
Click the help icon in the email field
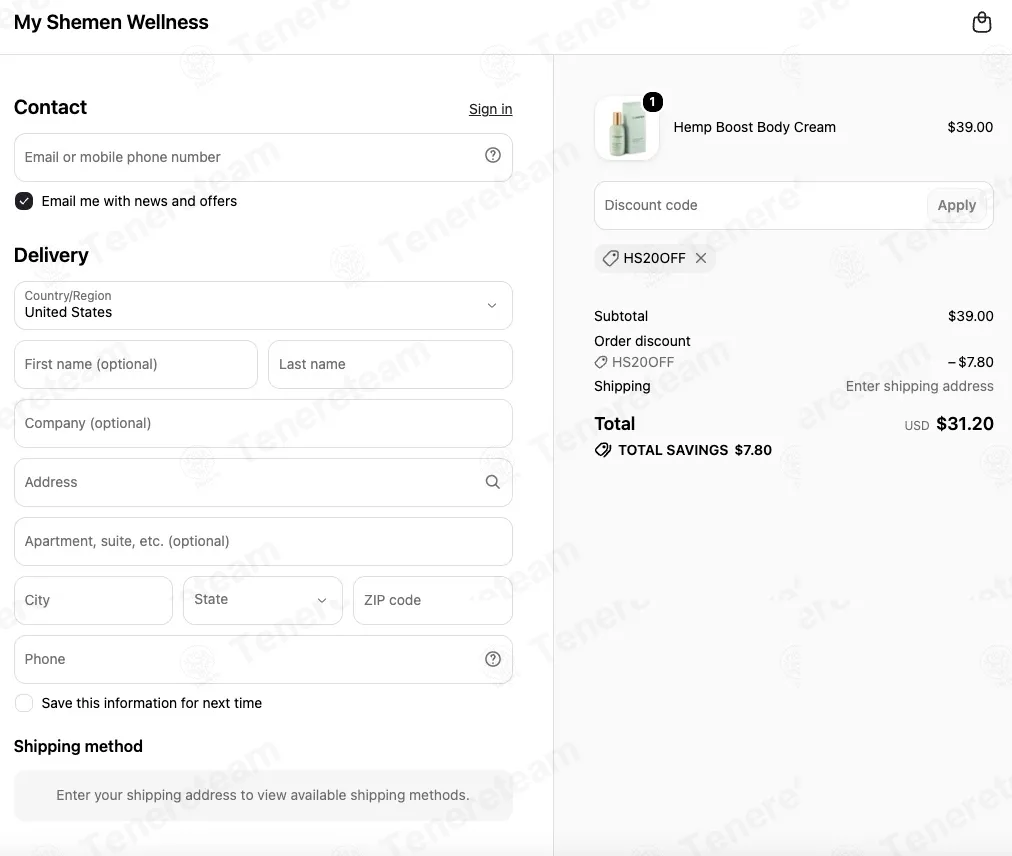(x=492, y=155)
